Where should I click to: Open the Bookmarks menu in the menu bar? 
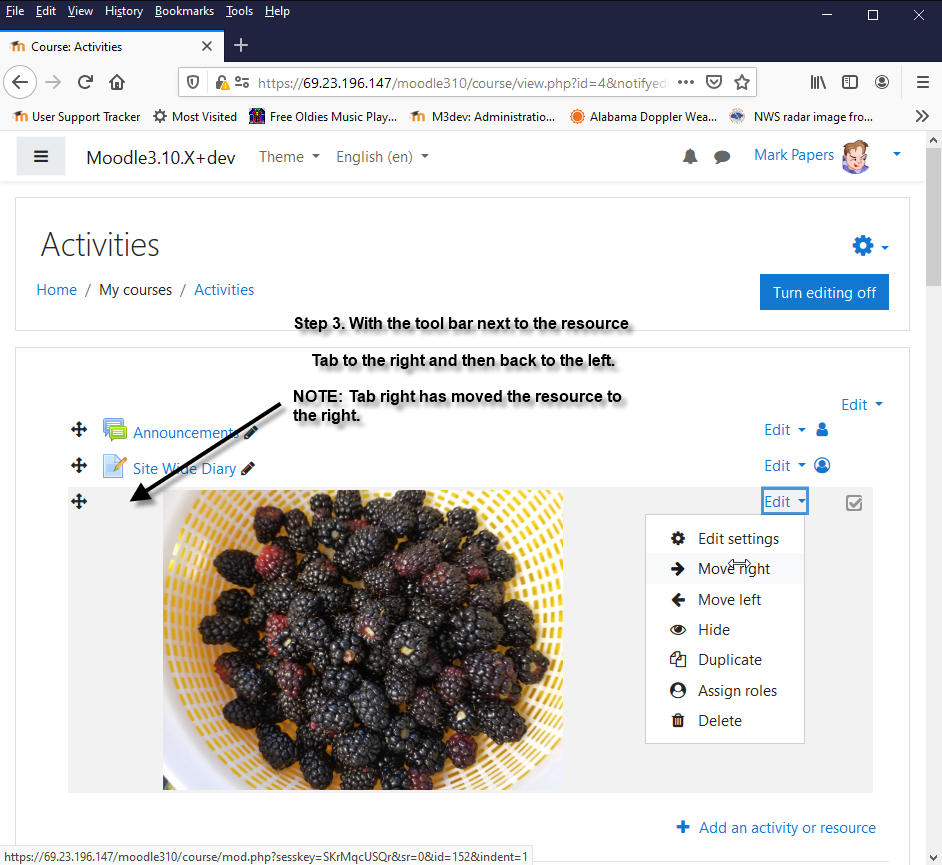click(184, 11)
